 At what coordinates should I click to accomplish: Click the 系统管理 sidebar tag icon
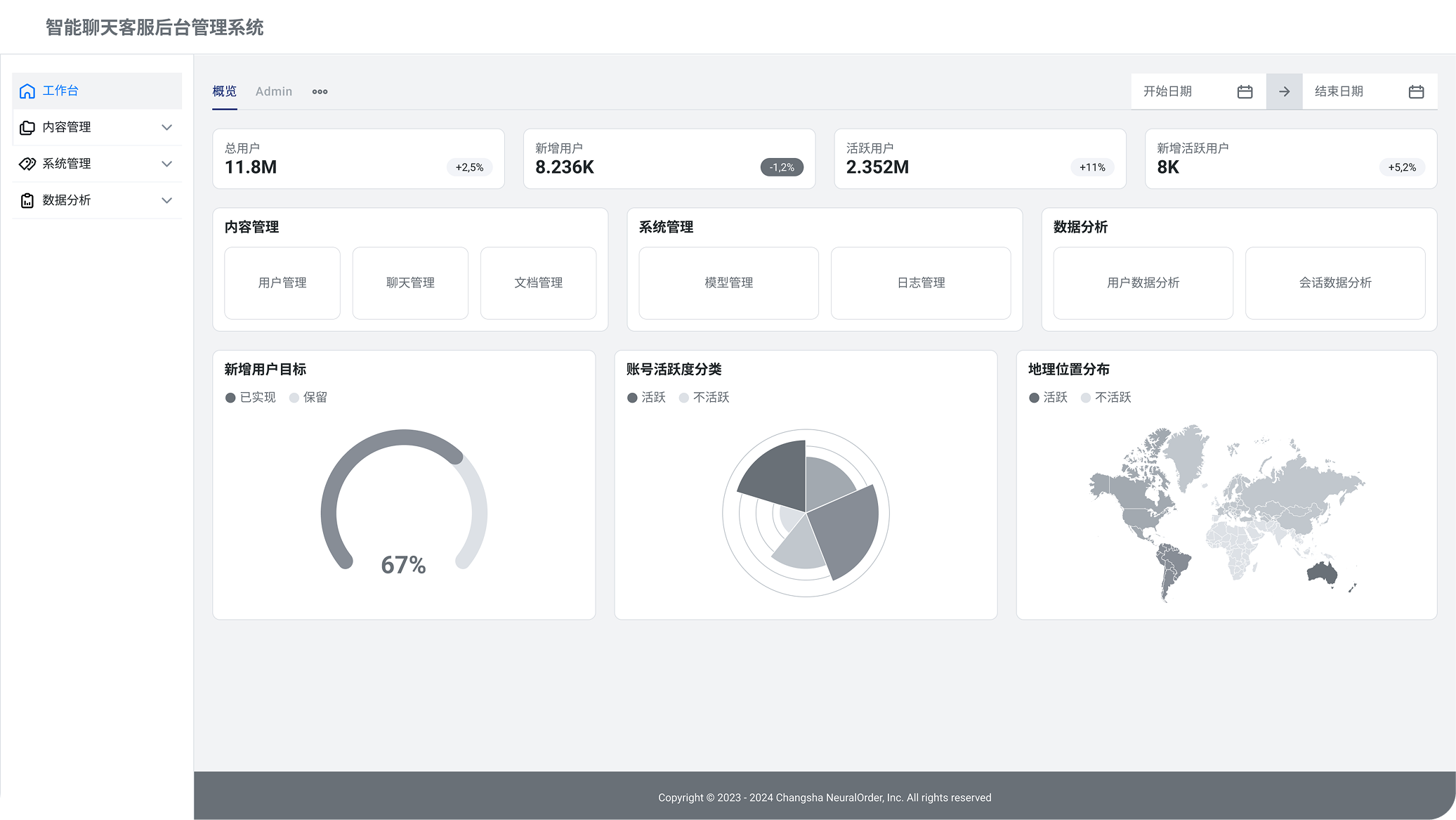pyautogui.click(x=27, y=164)
